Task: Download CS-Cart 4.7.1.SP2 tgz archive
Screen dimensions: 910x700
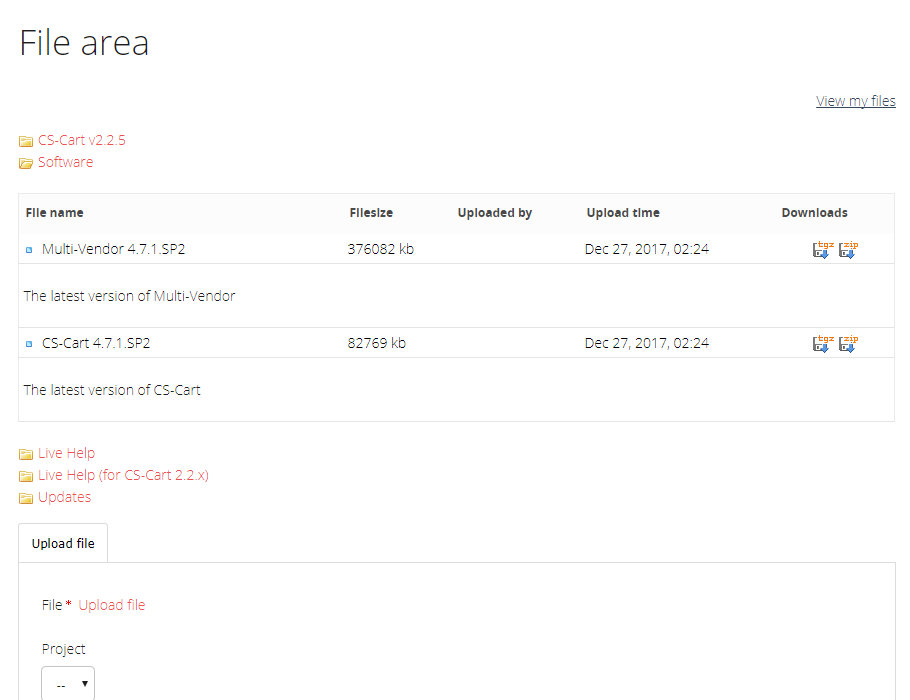Action: pyautogui.click(x=822, y=344)
